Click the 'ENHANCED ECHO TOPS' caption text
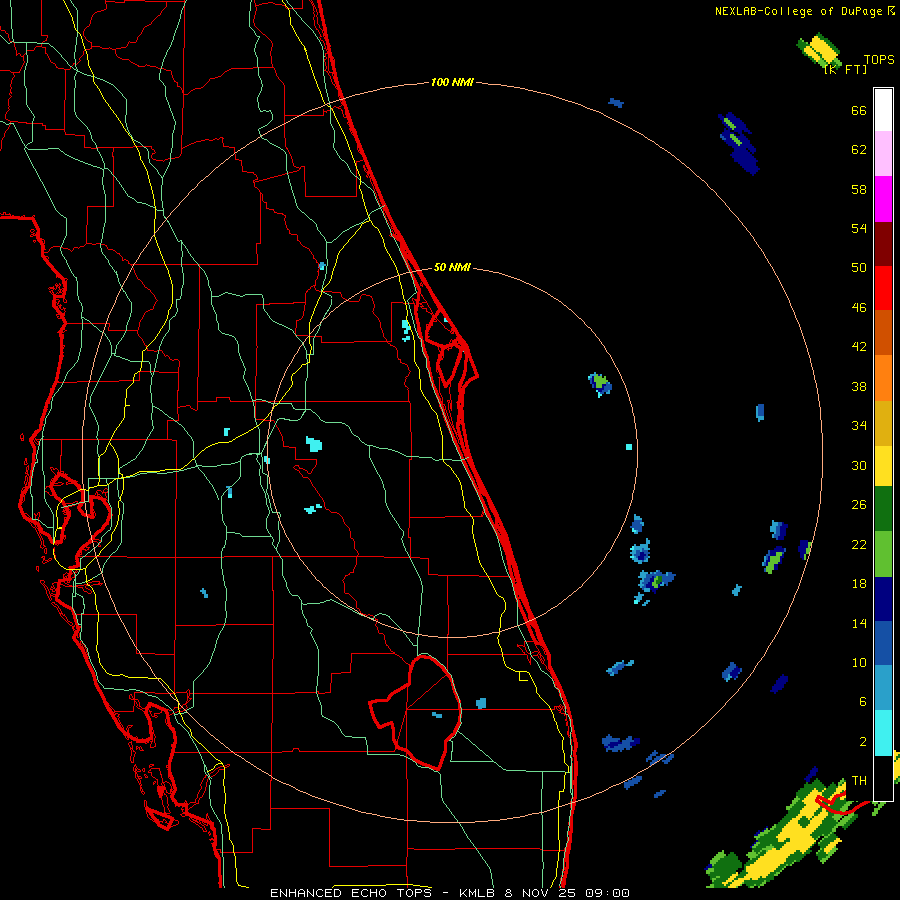 point(351,893)
